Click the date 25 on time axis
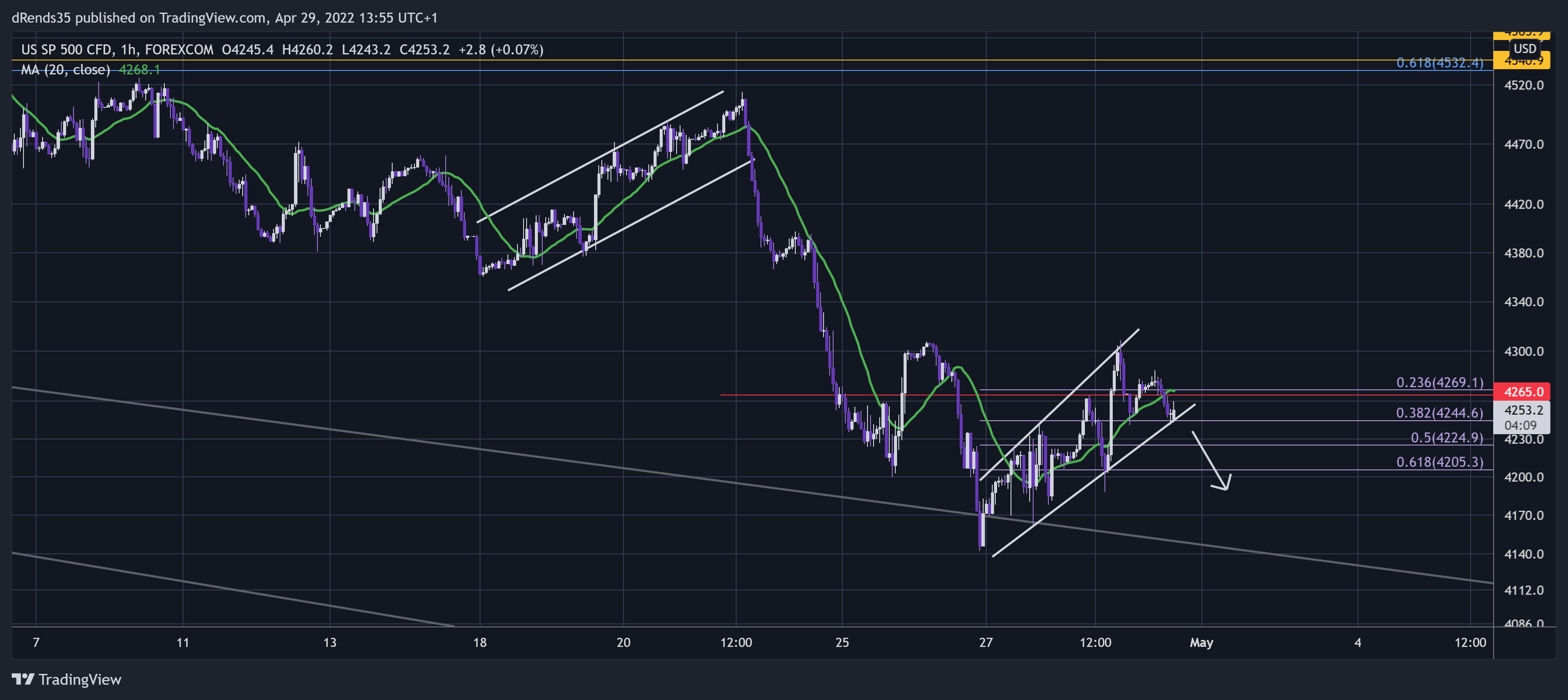This screenshot has height=700, width=1568. 842,642
